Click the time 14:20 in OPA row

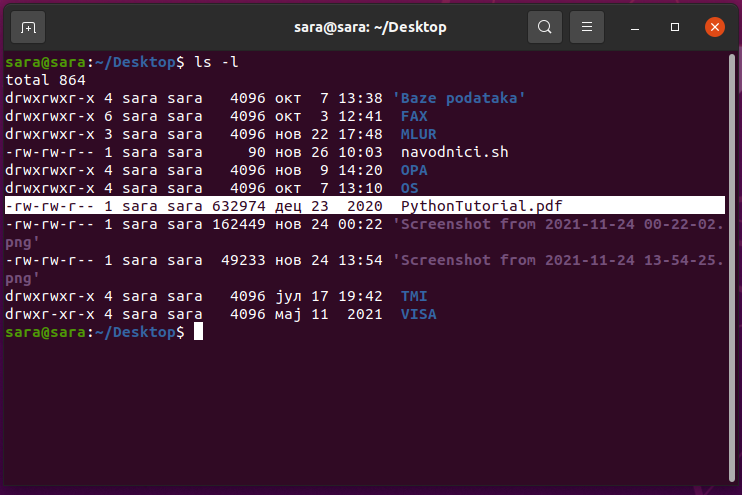[360, 170]
